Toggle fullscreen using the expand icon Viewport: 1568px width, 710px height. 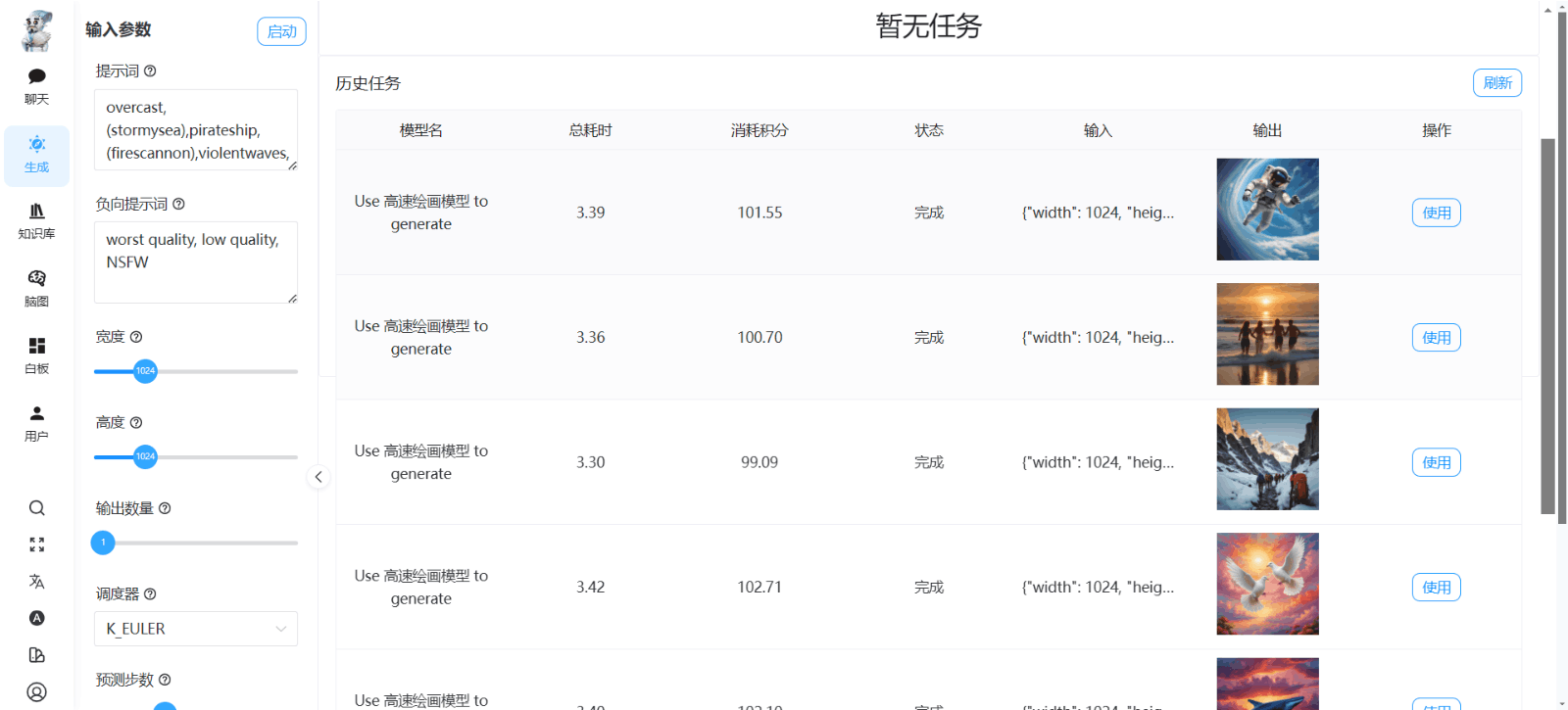click(x=36, y=544)
